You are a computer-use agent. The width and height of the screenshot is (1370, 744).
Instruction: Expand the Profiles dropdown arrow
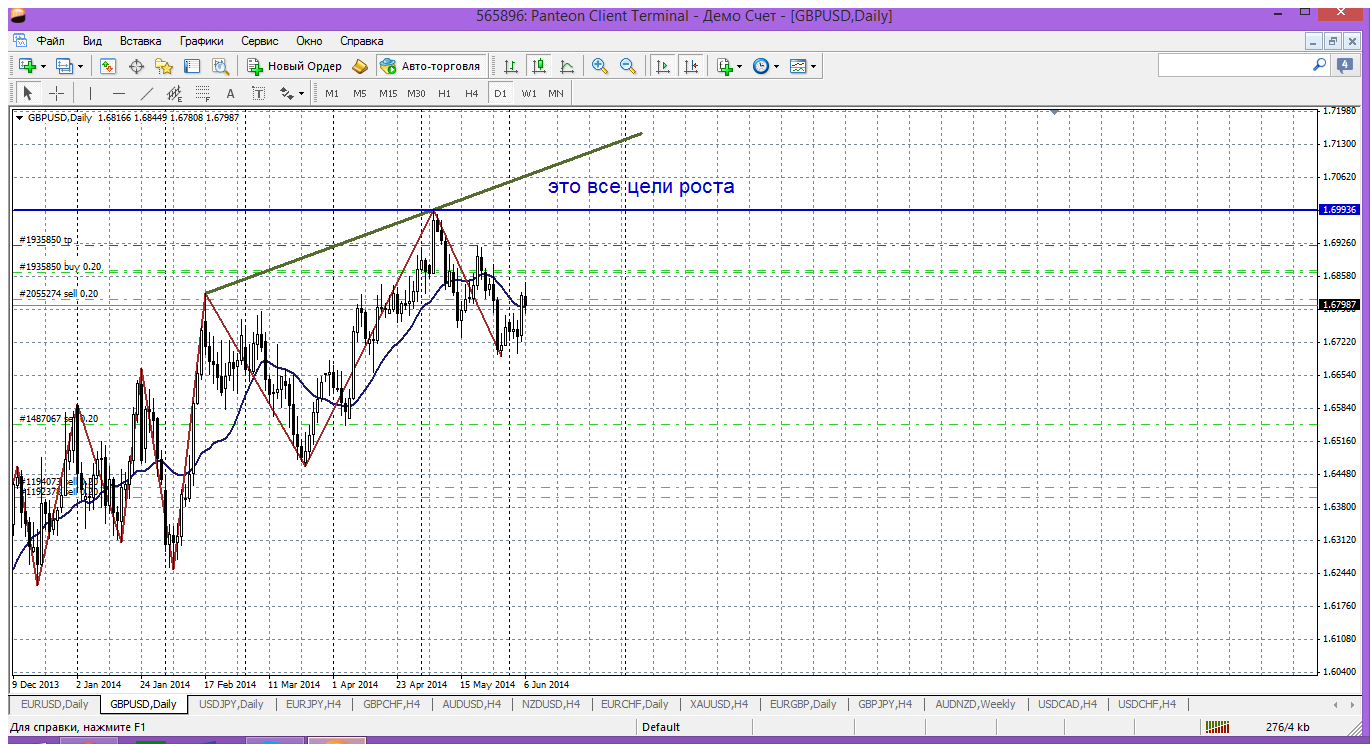(81, 66)
